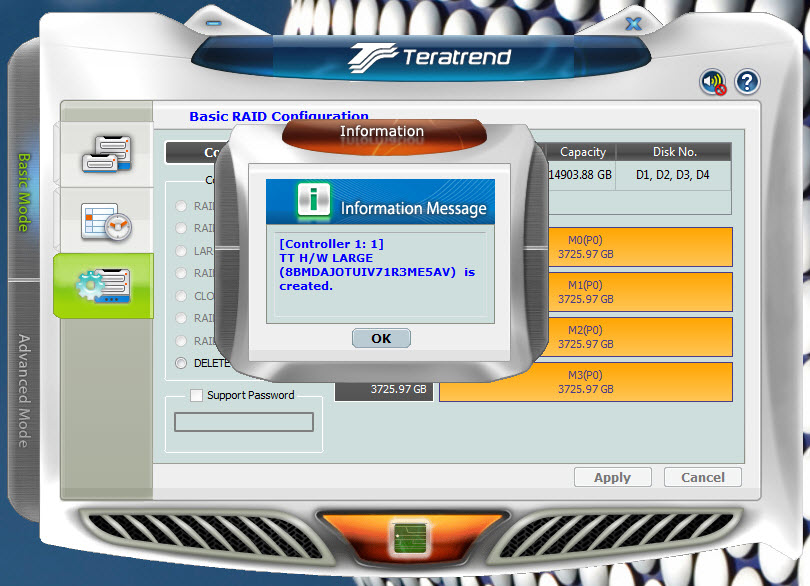This screenshot has height=586, width=810.
Task: Open the event schedule sidebar icon
Action: (x=106, y=222)
